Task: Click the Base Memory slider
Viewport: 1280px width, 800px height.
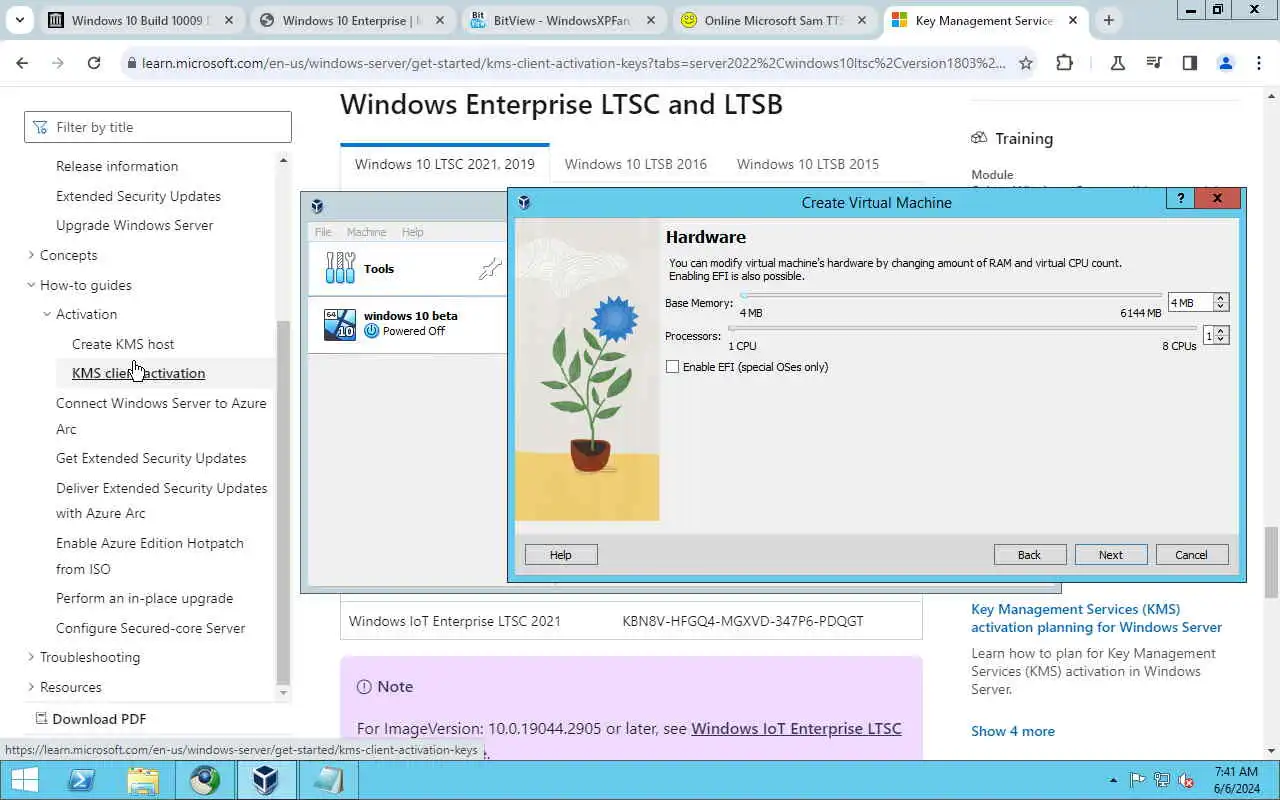Action: click(x=951, y=295)
